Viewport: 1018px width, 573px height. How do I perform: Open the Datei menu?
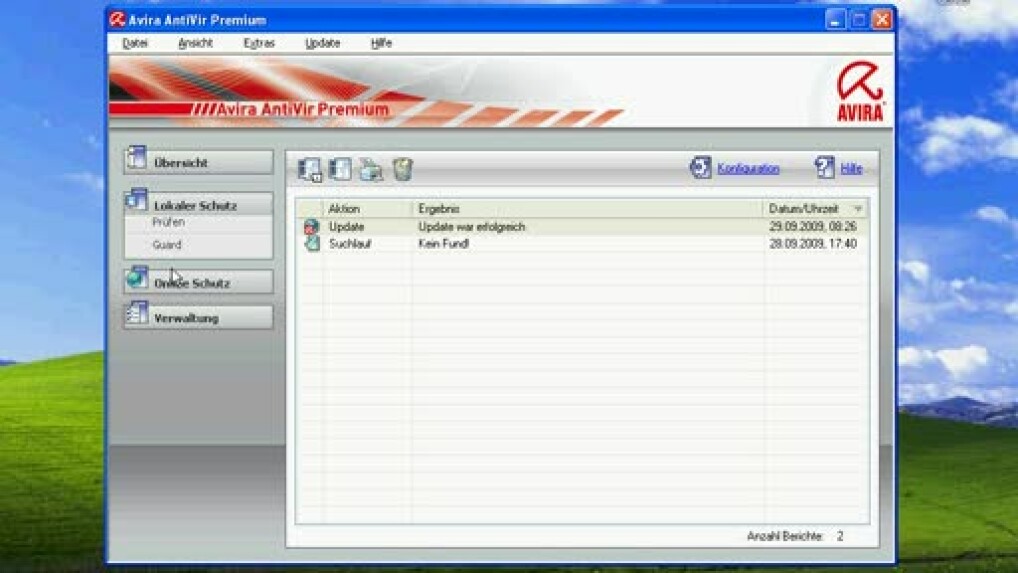(x=135, y=43)
